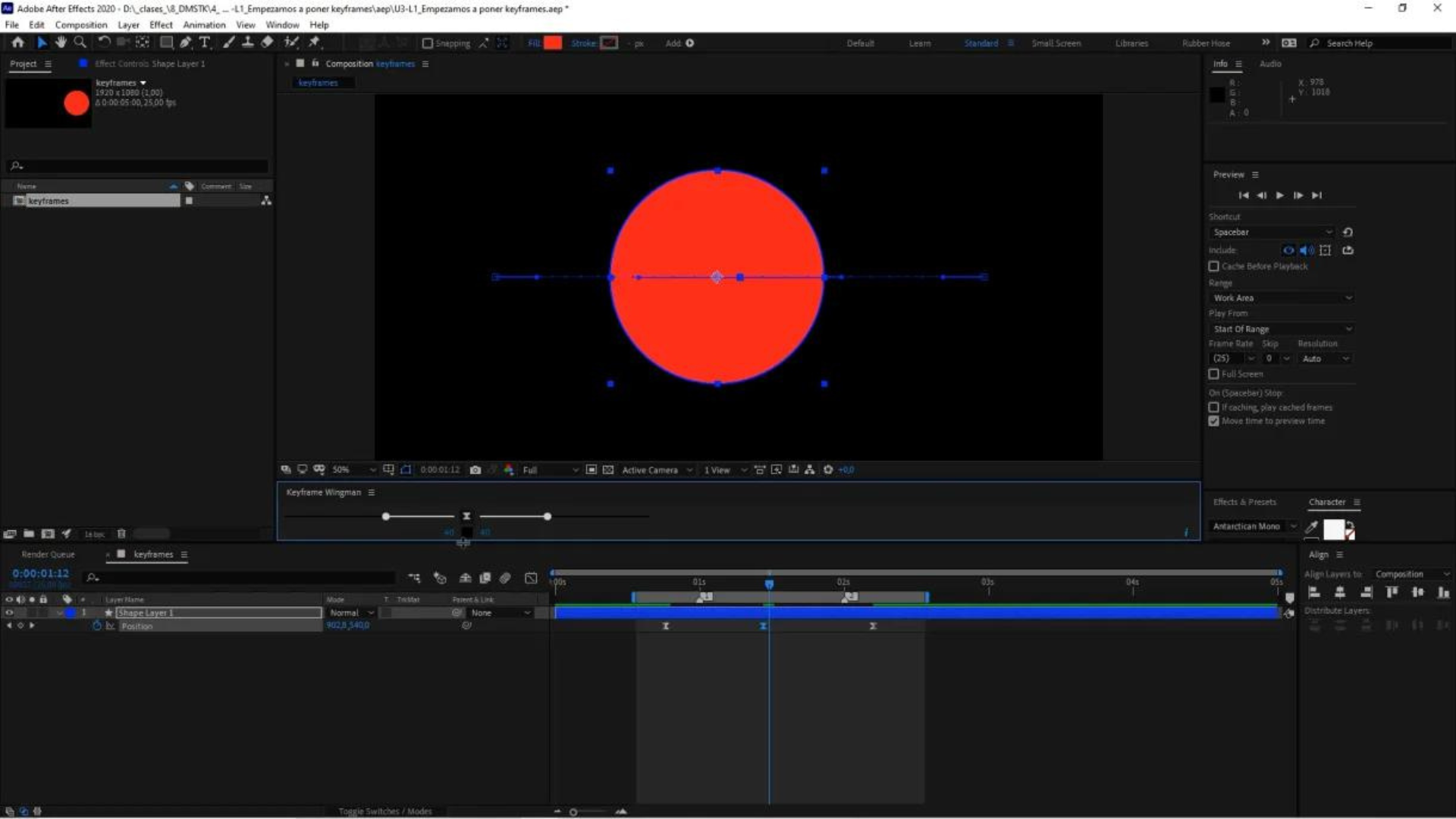Screen dimensions: 1456x819
Task: Reset exposure in viewer bar
Action: click(x=828, y=470)
